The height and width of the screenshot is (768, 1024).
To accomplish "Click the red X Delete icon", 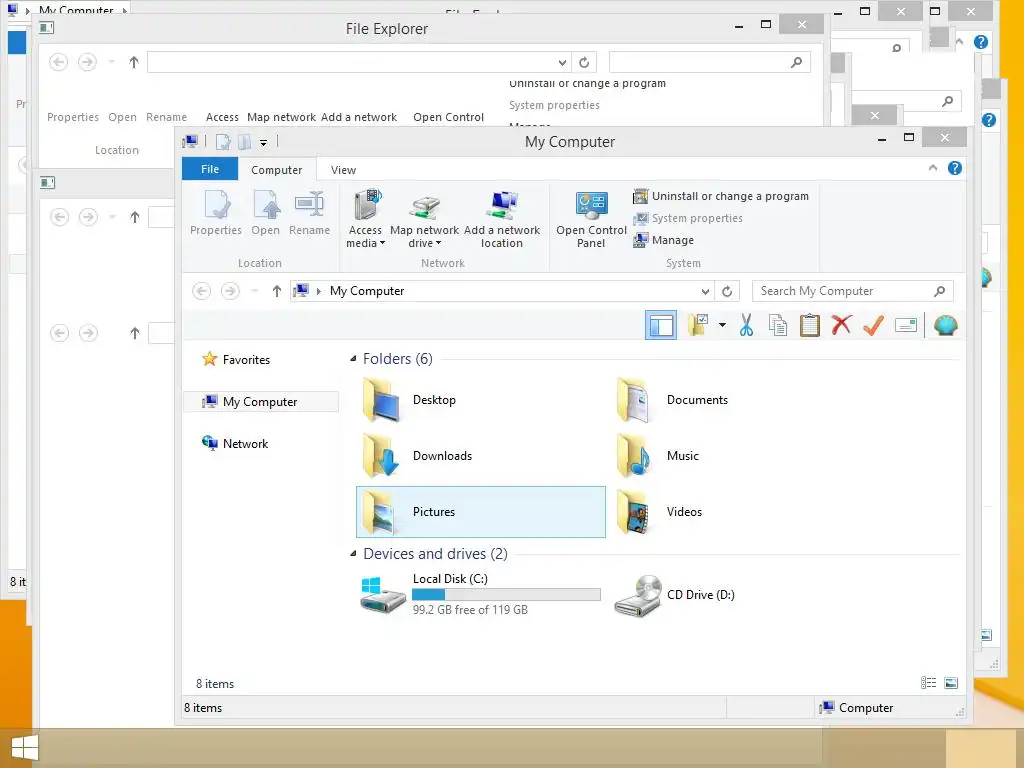I will click(842, 325).
